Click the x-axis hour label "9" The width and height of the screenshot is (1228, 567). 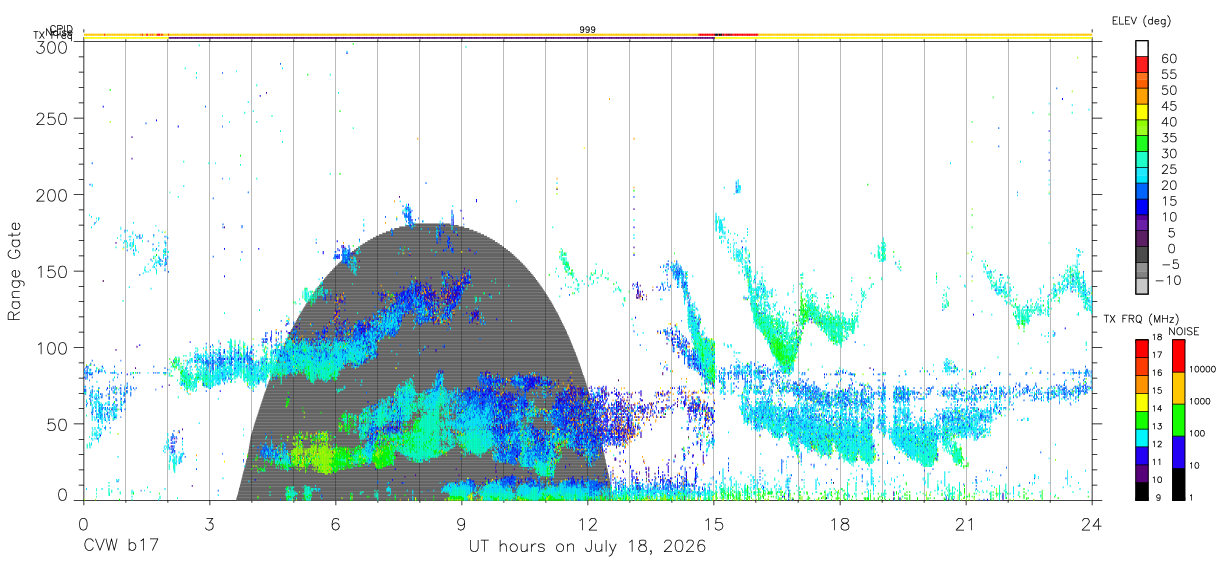(x=461, y=523)
